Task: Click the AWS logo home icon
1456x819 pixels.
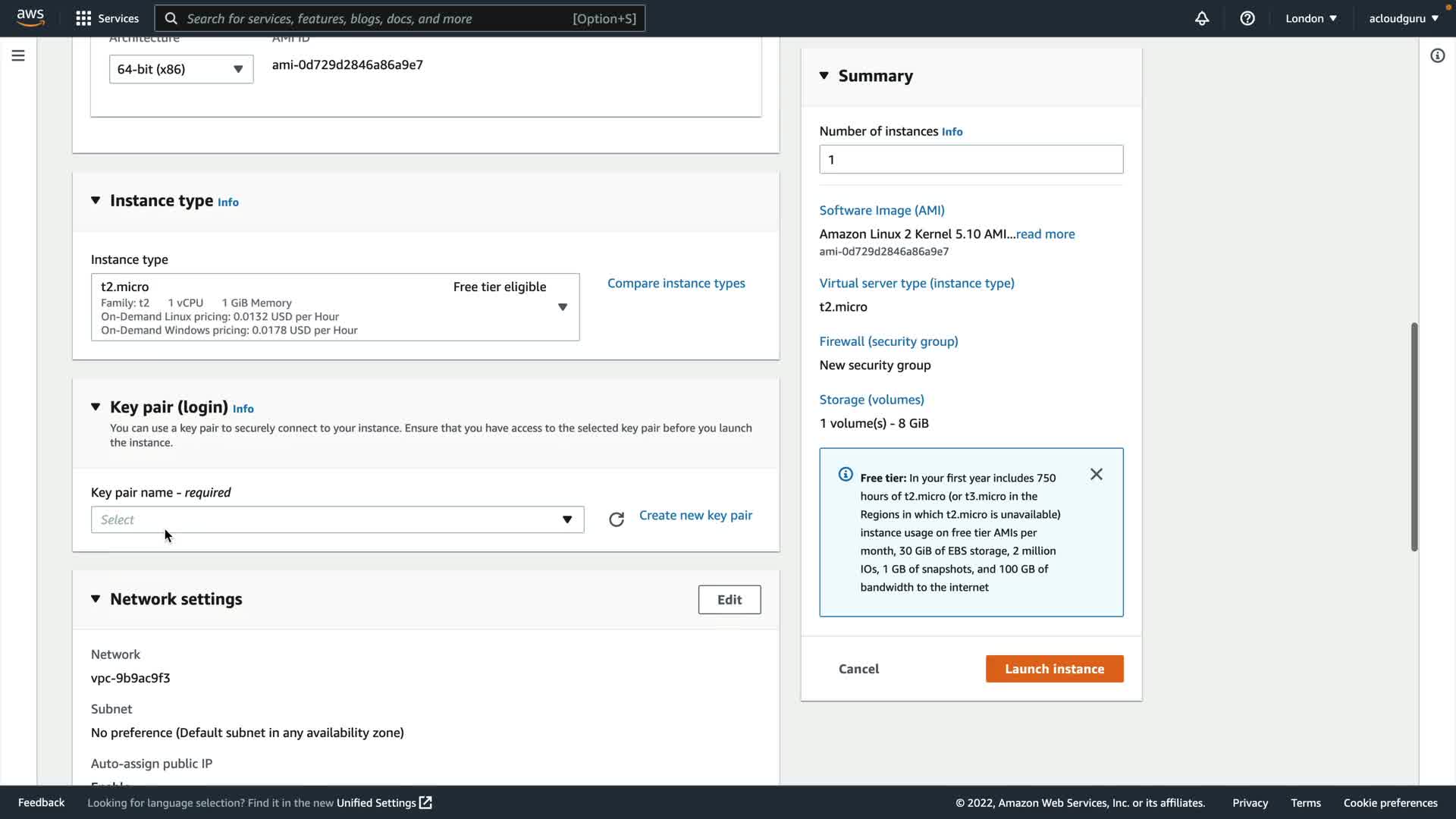Action: 30,17
